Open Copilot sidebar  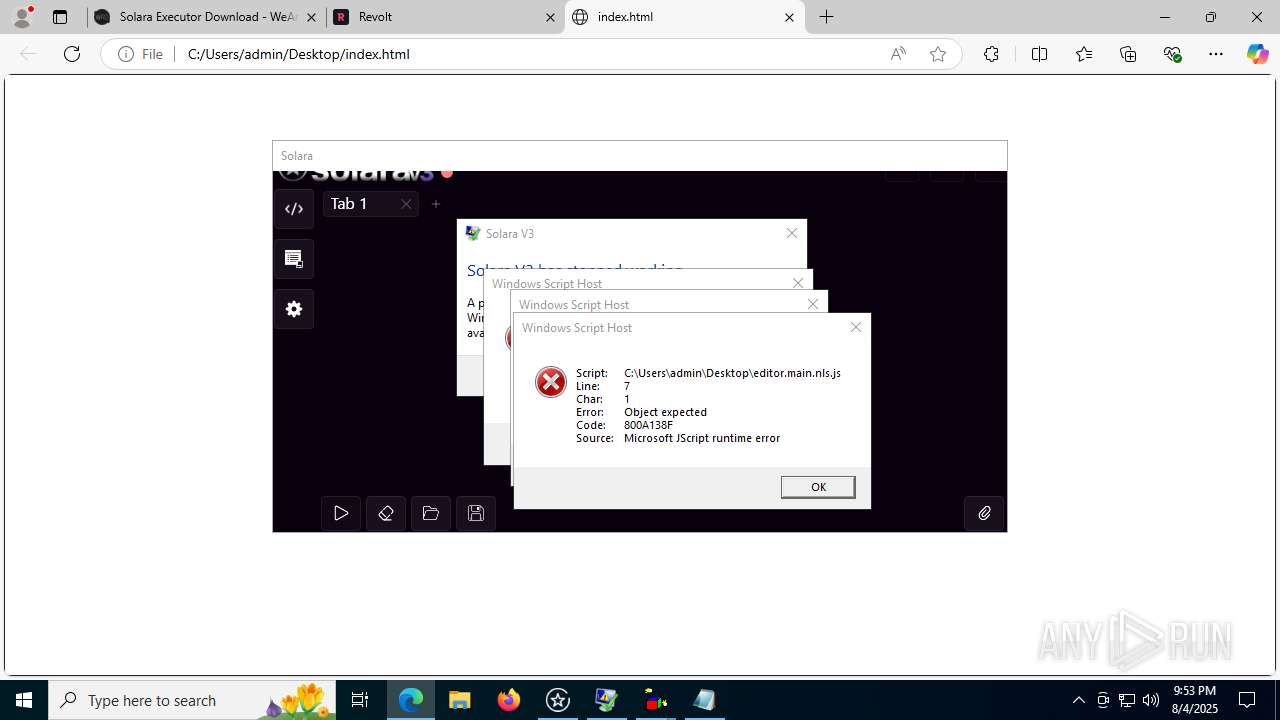(1258, 54)
